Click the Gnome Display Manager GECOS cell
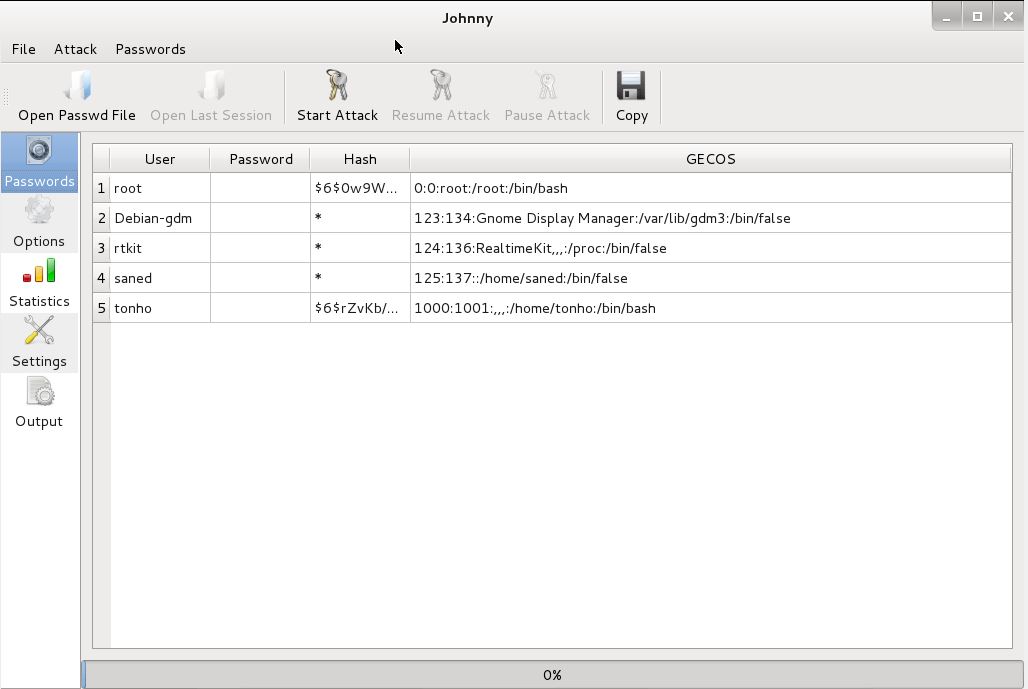1028x689 pixels. pos(711,218)
